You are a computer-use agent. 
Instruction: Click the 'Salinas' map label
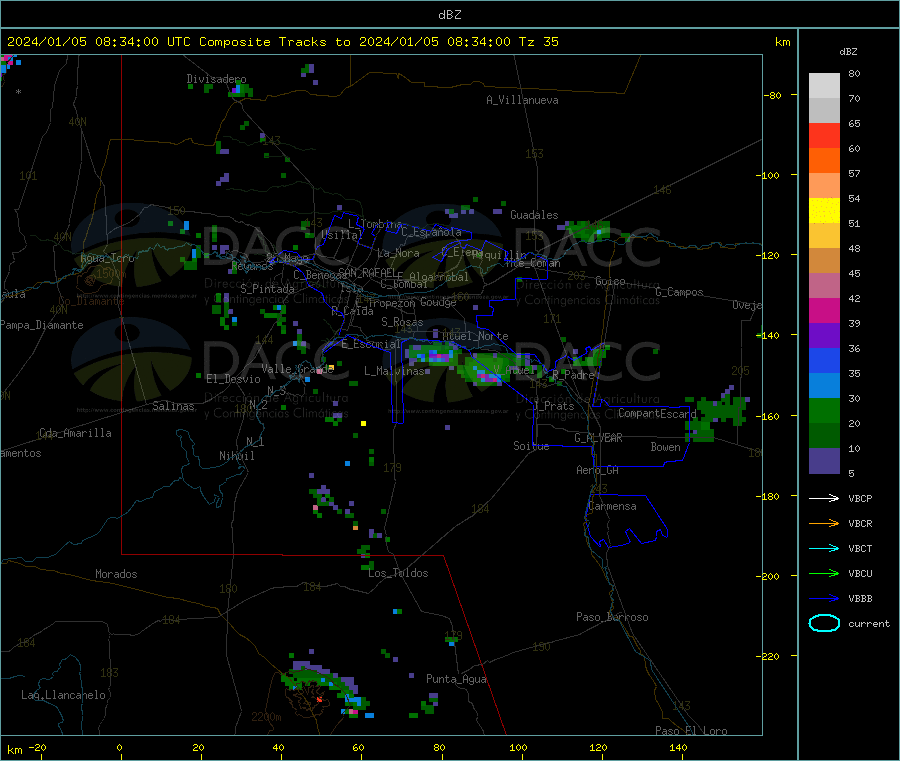[x=173, y=406]
